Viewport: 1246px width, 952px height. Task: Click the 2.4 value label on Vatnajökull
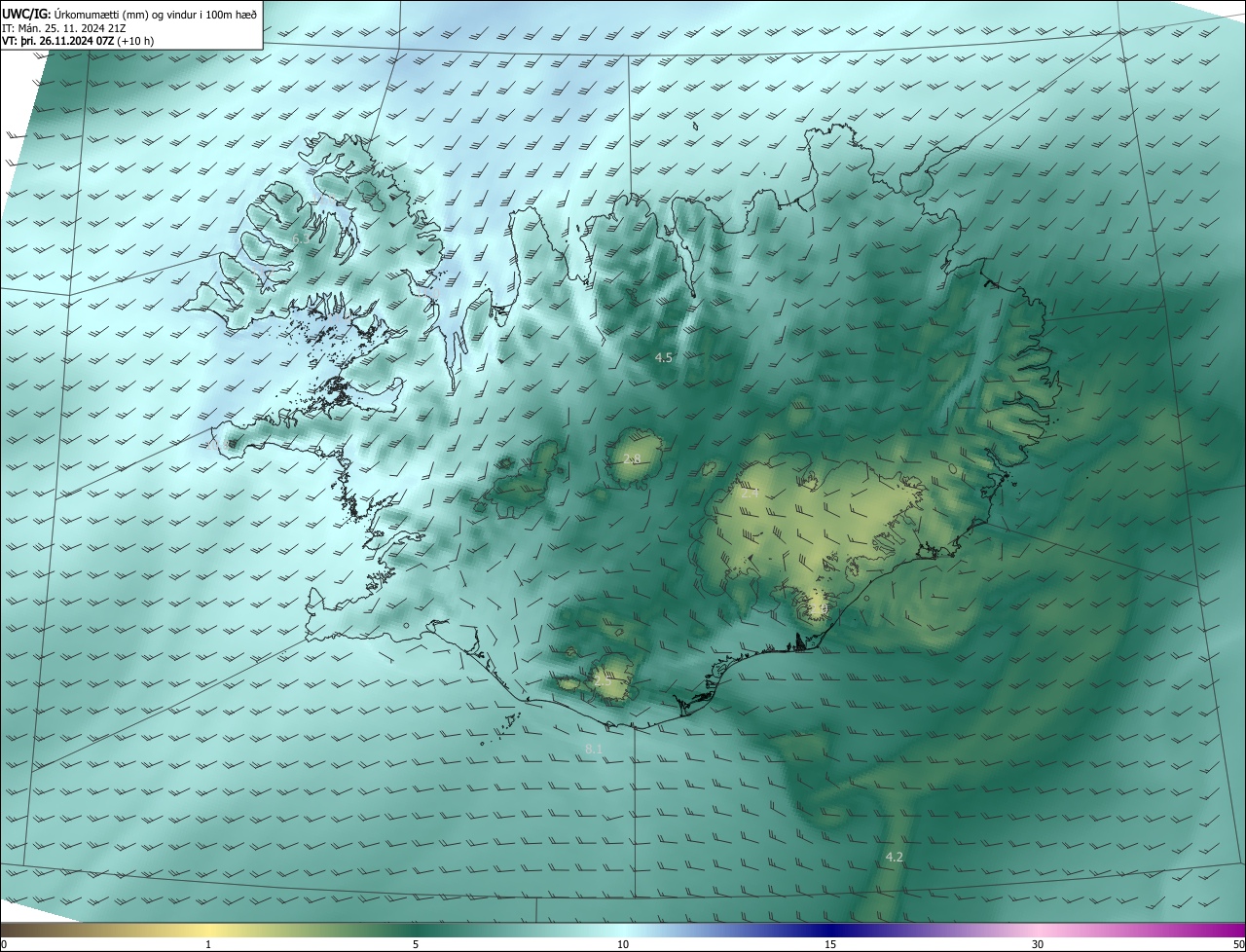click(750, 494)
